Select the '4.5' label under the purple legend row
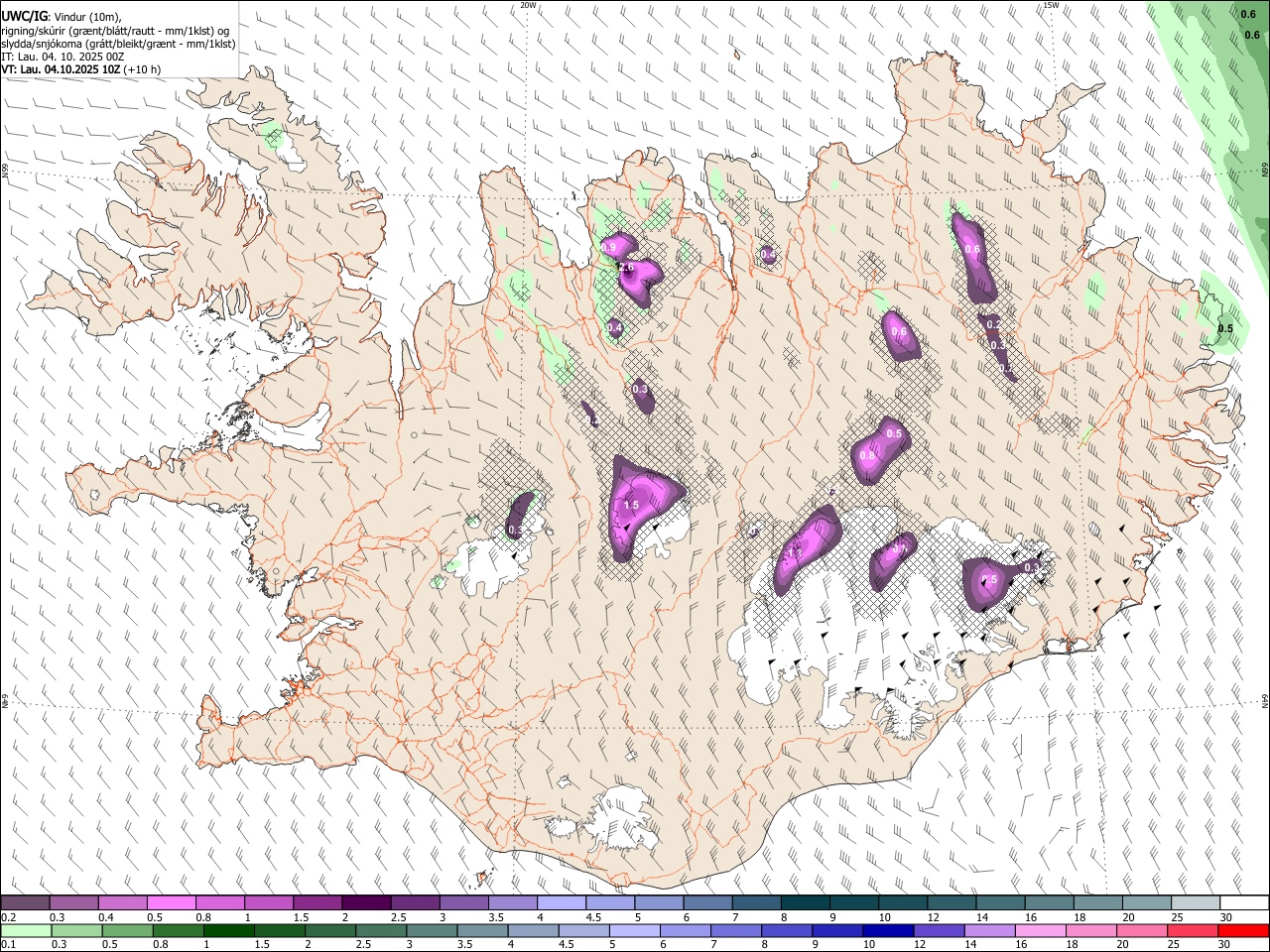Viewport: 1270px width, 952px height. (594, 917)
